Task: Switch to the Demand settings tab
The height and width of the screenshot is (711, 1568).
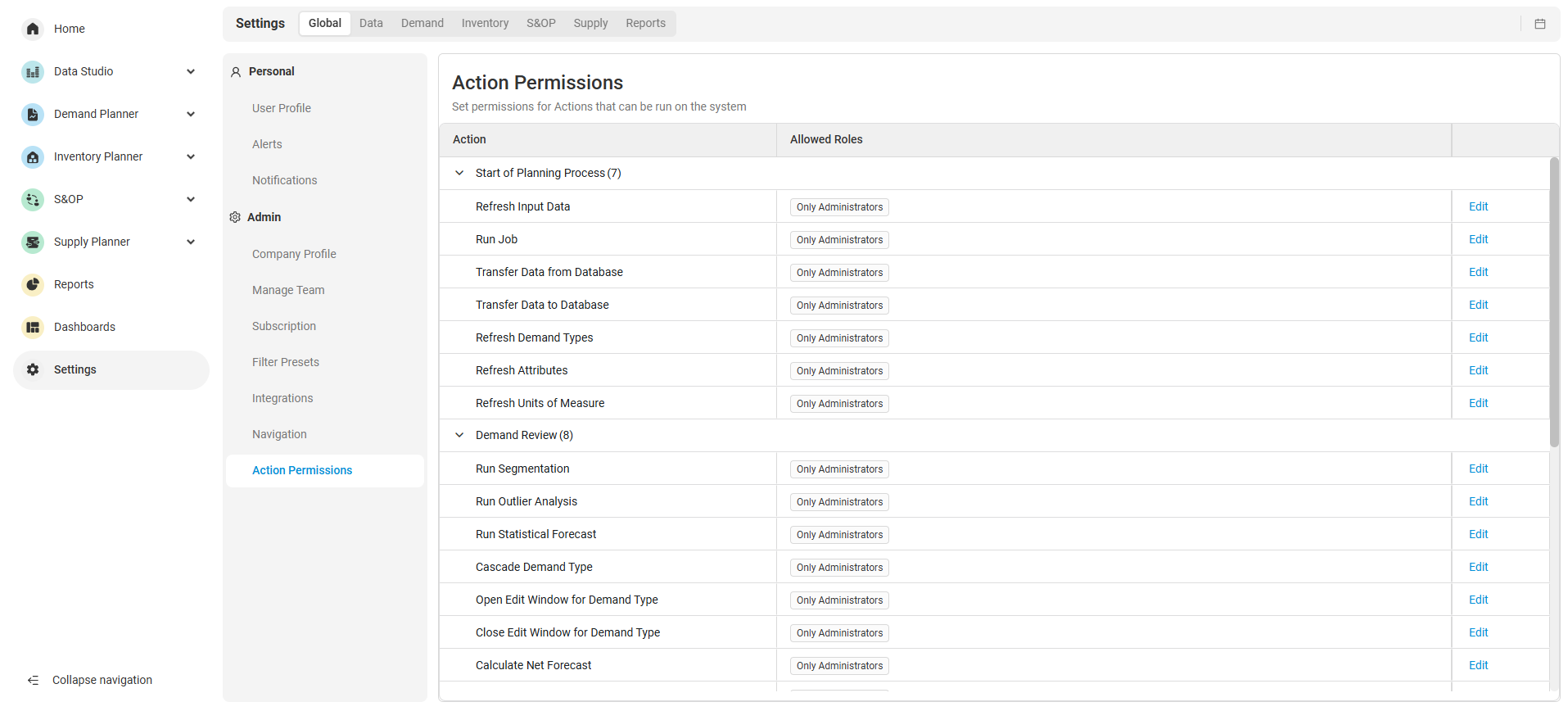Action: 422,24
